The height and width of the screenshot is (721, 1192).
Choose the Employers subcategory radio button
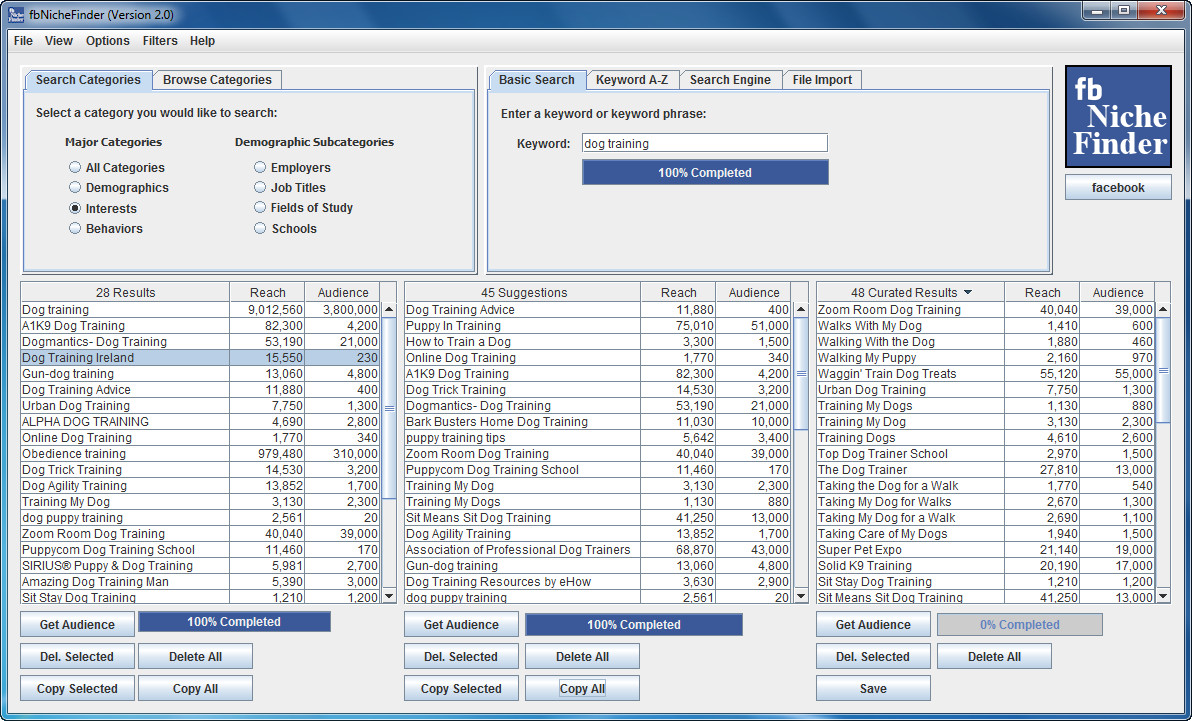pos(260,167)
